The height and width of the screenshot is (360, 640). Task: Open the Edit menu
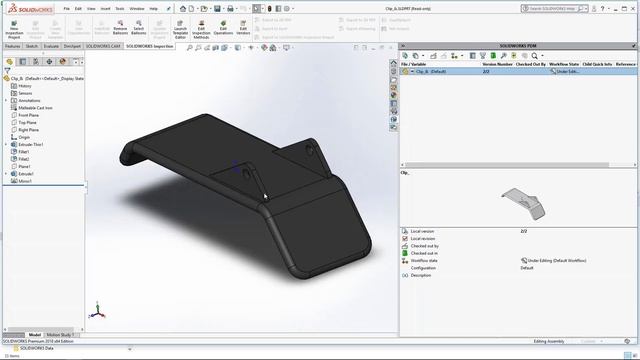tap(78, 9)
